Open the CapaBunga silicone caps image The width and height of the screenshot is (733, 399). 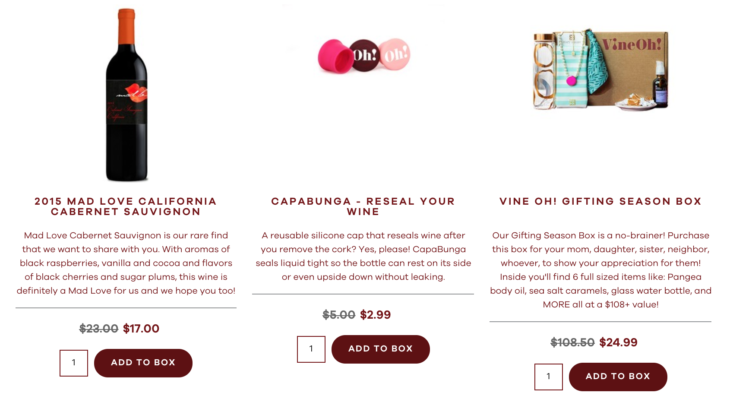click(x=364, y=55)
